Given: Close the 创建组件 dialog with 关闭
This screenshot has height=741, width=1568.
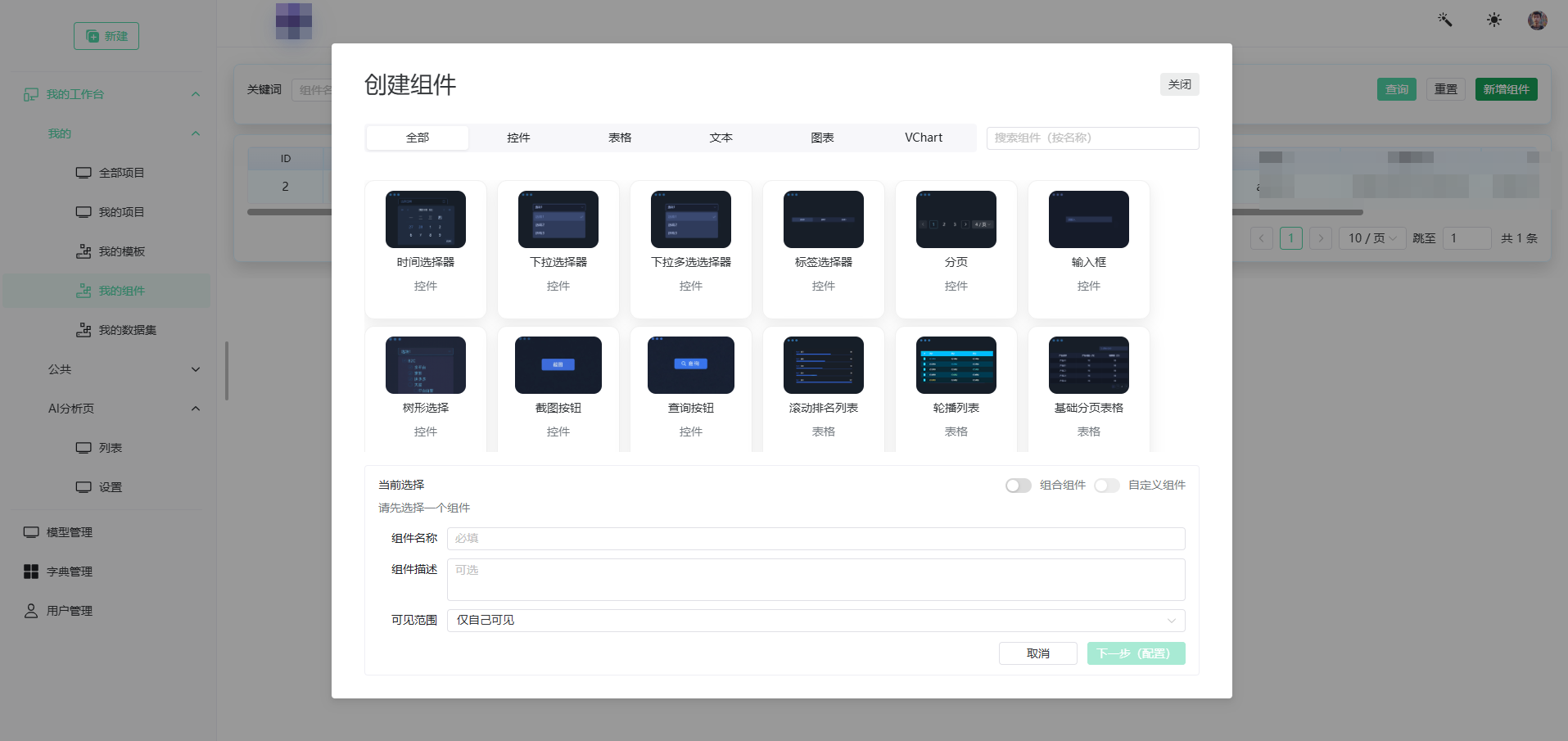Looking at the screenshot, I should (x=1180, y=84).
